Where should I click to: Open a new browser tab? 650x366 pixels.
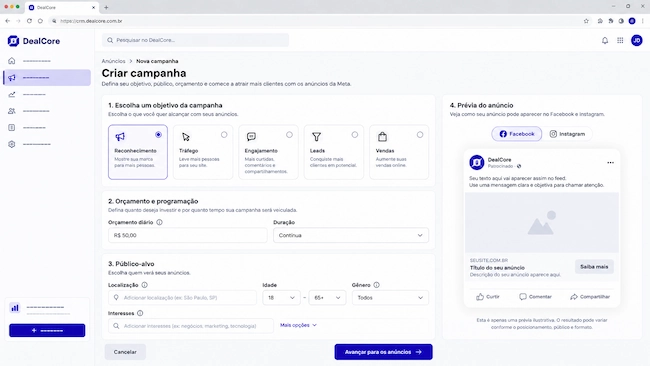[106, 7]
